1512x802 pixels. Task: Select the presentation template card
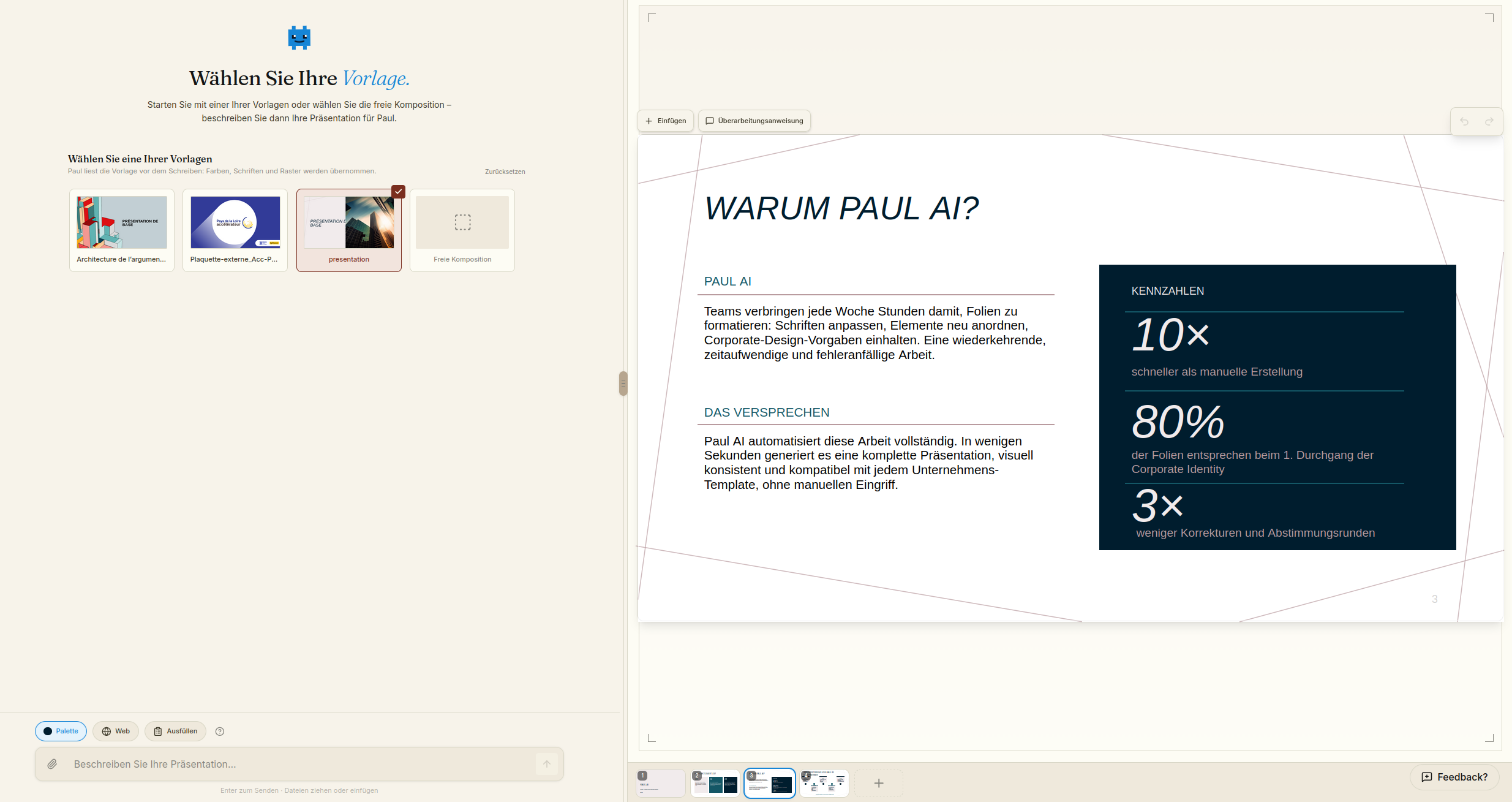point(349,230)
